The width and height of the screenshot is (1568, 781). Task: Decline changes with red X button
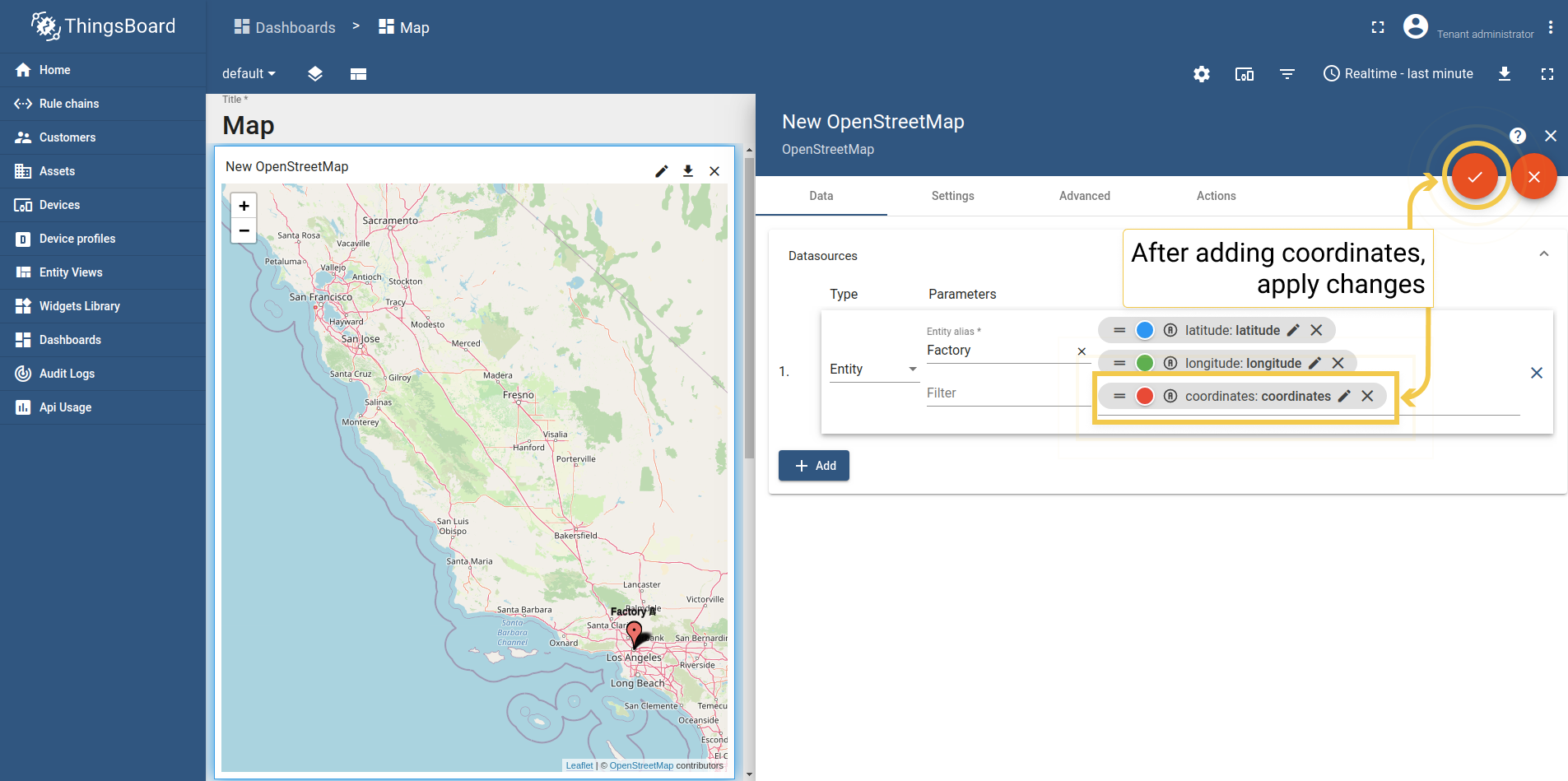(1534, 176)
